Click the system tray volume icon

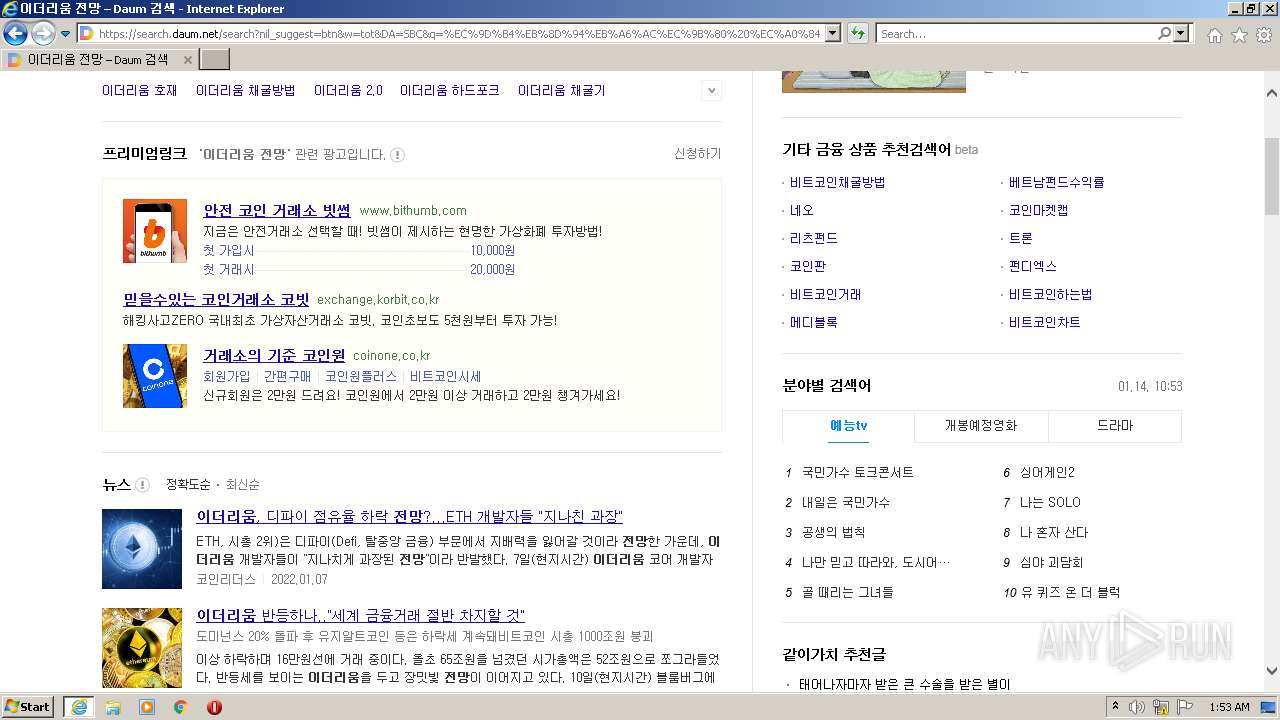pos(1137,707)
